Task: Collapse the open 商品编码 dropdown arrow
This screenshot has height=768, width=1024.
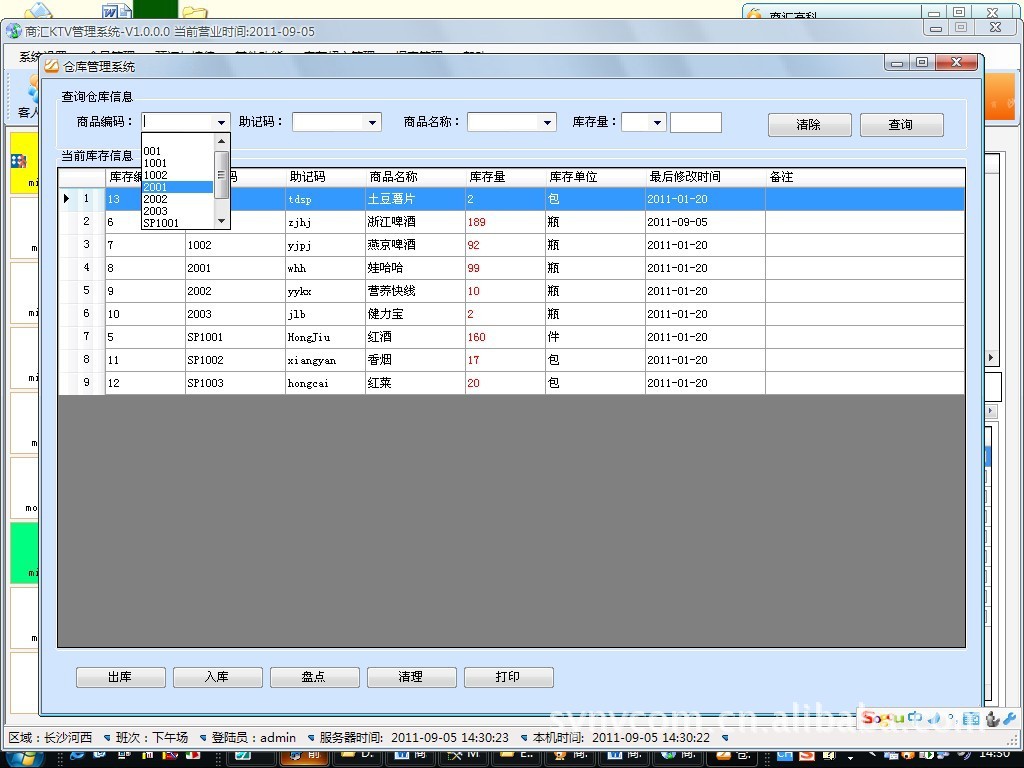Action: click(x=221, y=123)
